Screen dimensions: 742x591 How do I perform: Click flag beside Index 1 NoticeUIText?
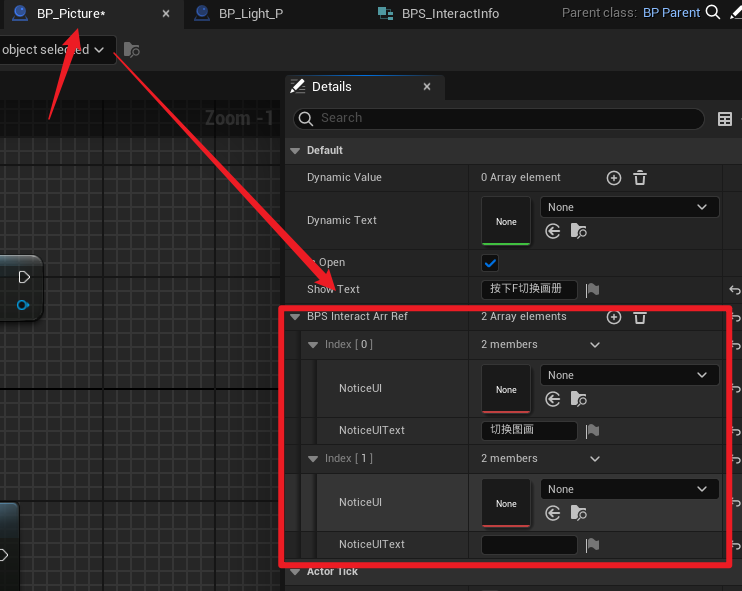tap(592, 545)
